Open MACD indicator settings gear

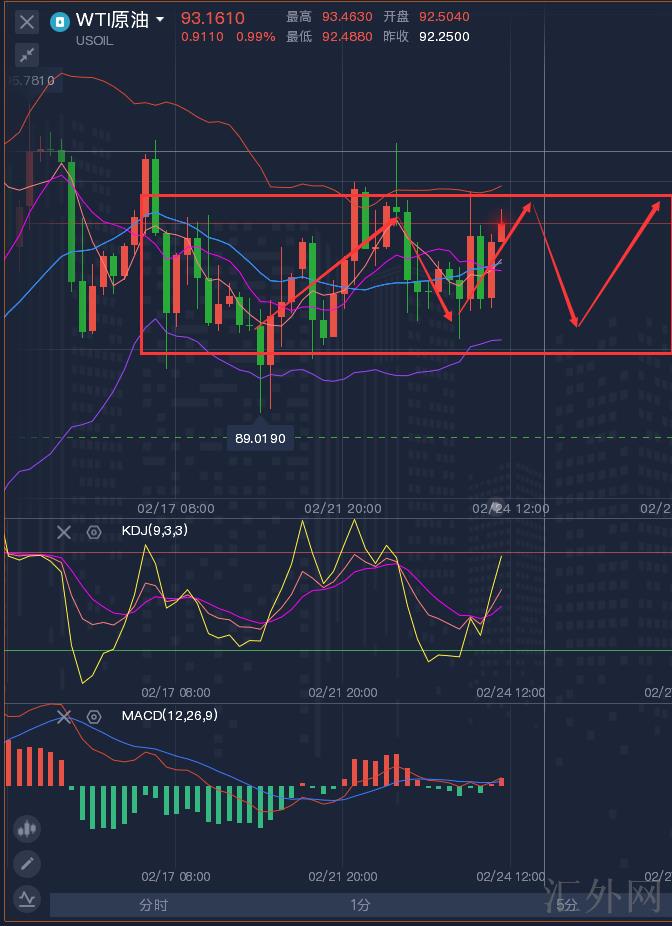tap(94, 716)
